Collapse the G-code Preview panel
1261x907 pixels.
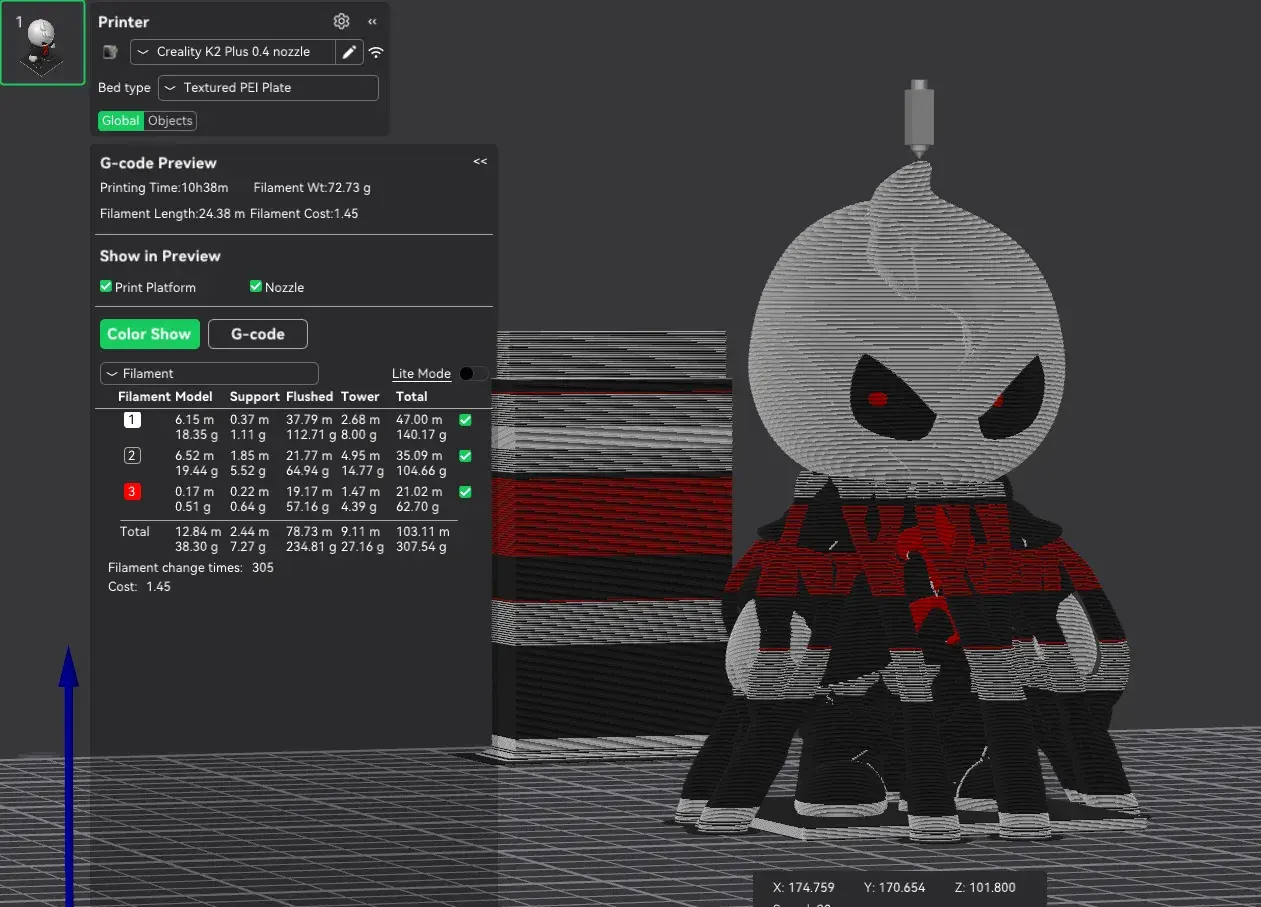pos(480,161)
